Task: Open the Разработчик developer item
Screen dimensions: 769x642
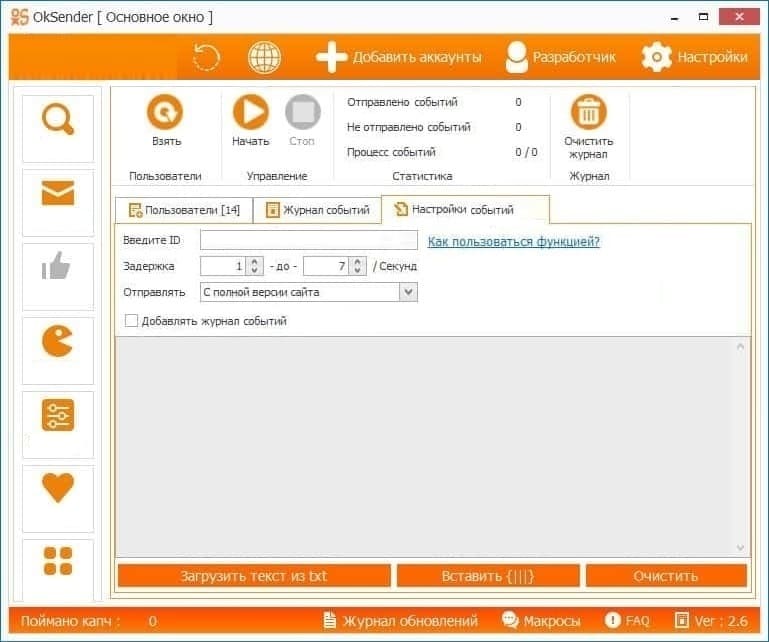Action: [561, 57]
